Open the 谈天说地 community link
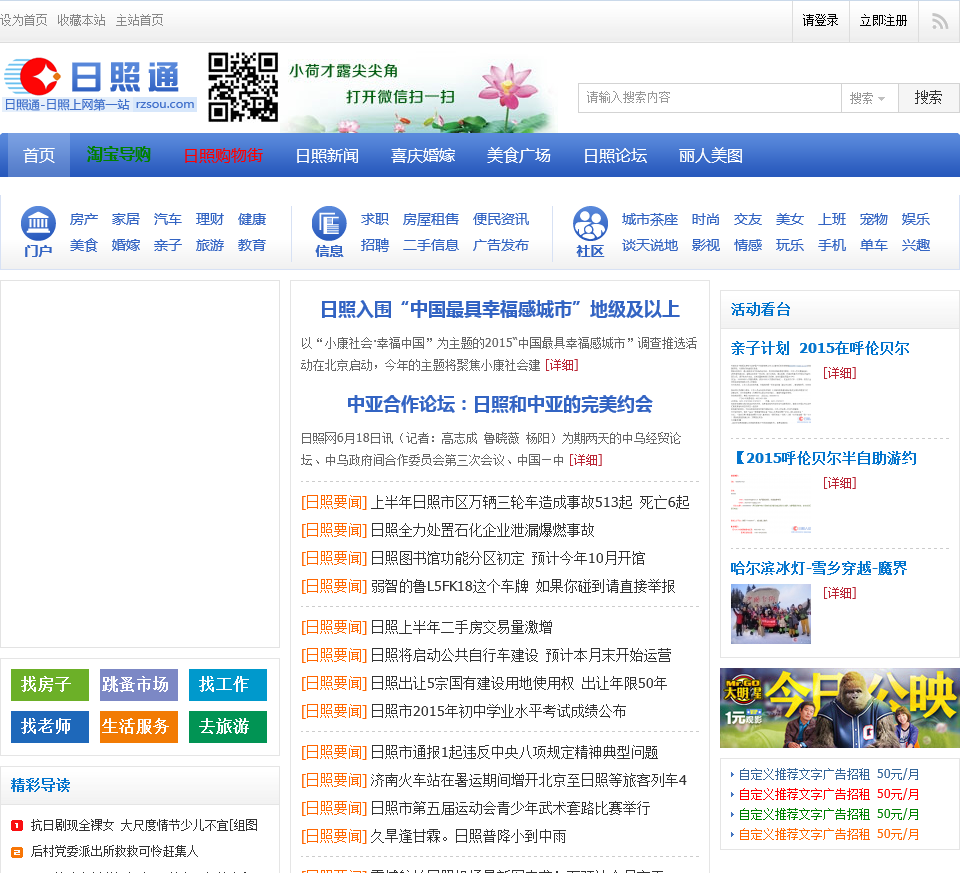Viewport: 960px width, 873px height. pos(650,245)
